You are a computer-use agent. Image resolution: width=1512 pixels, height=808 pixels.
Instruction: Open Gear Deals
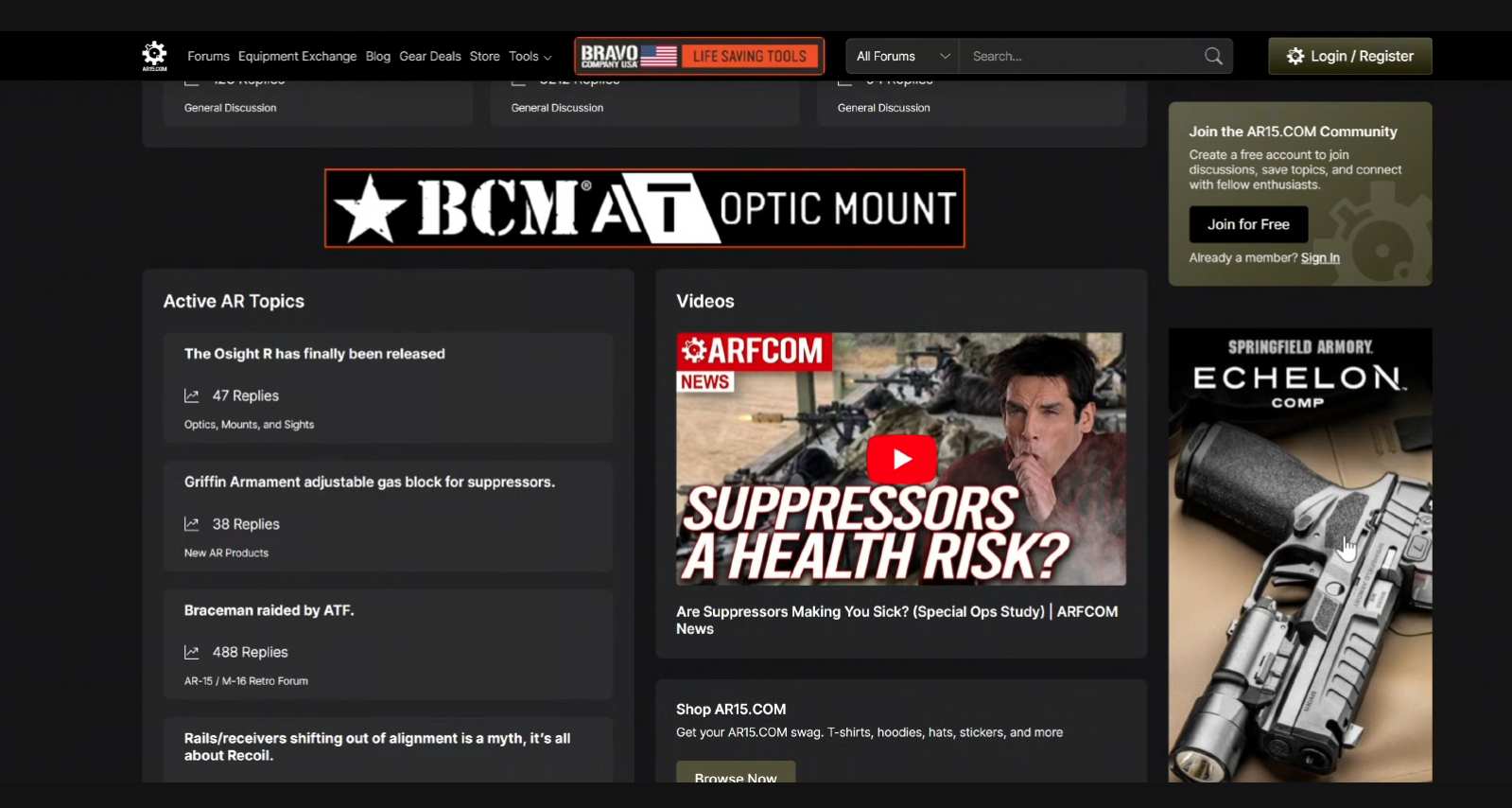pos(430,56)
